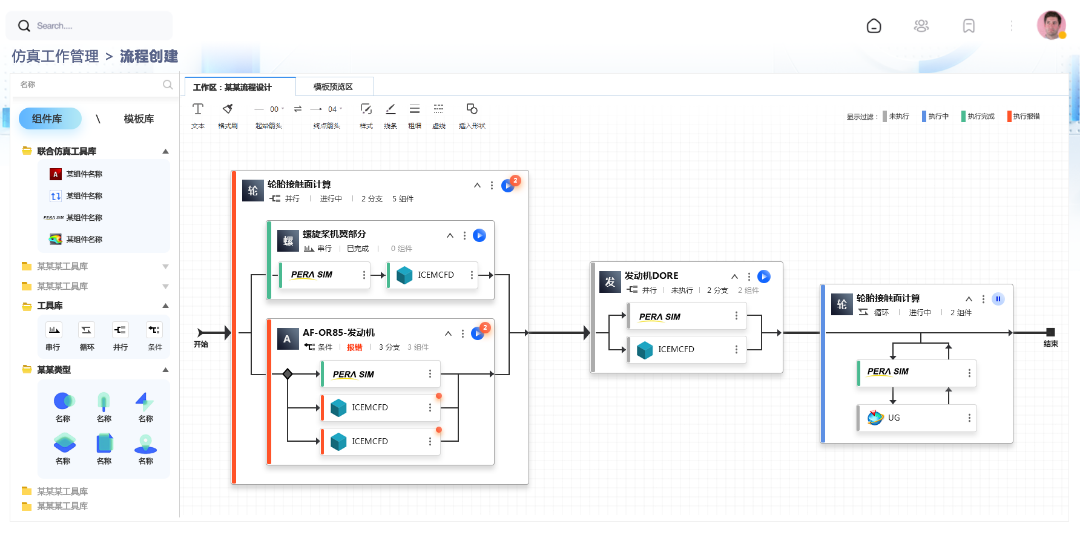This screenshot has width=1080, height=536.
Task: Switch to the 模板库 tab
Action: (138, 119)
